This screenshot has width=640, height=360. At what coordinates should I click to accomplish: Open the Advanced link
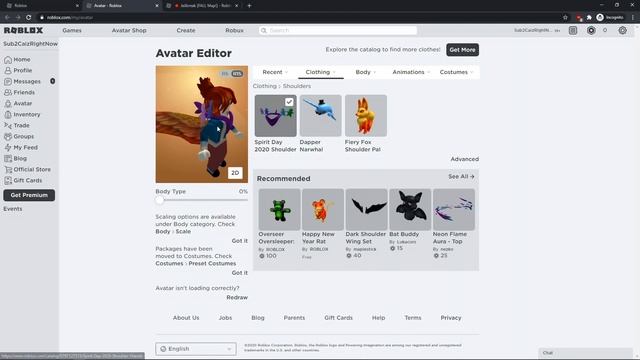(x=464, y=159)
